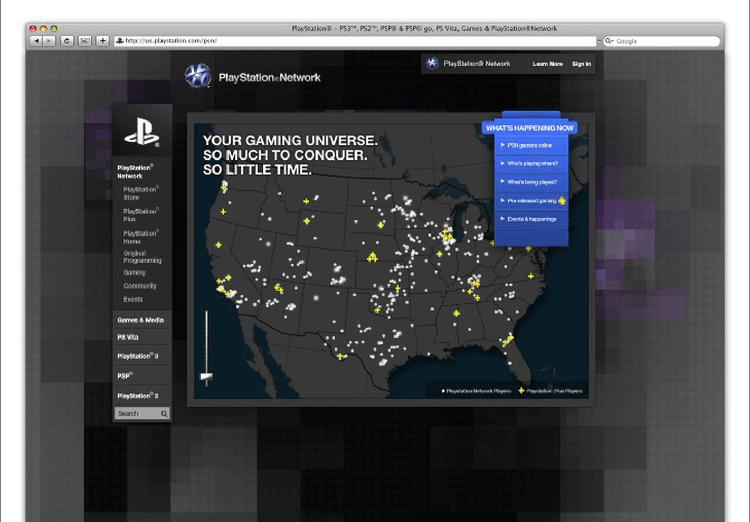The height and width of the screenshot is (522, 750).
Task: Select Events & happenings option
Action: 531,219
